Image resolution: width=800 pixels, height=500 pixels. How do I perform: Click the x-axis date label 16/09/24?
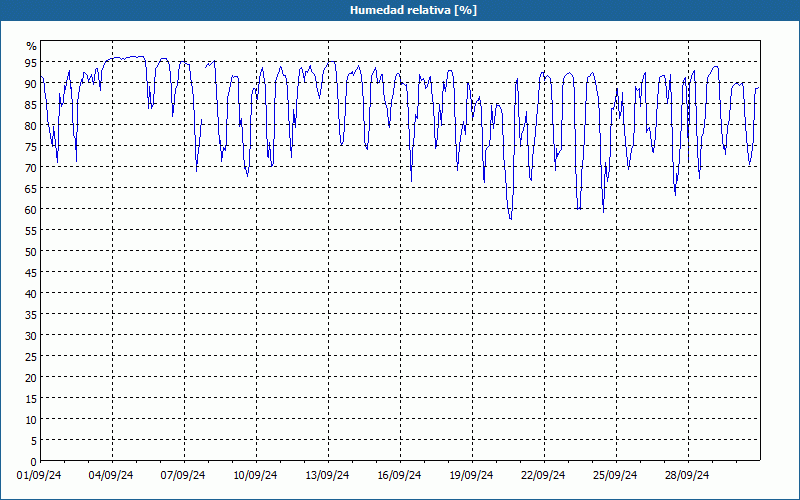click(x=399, y=475)
